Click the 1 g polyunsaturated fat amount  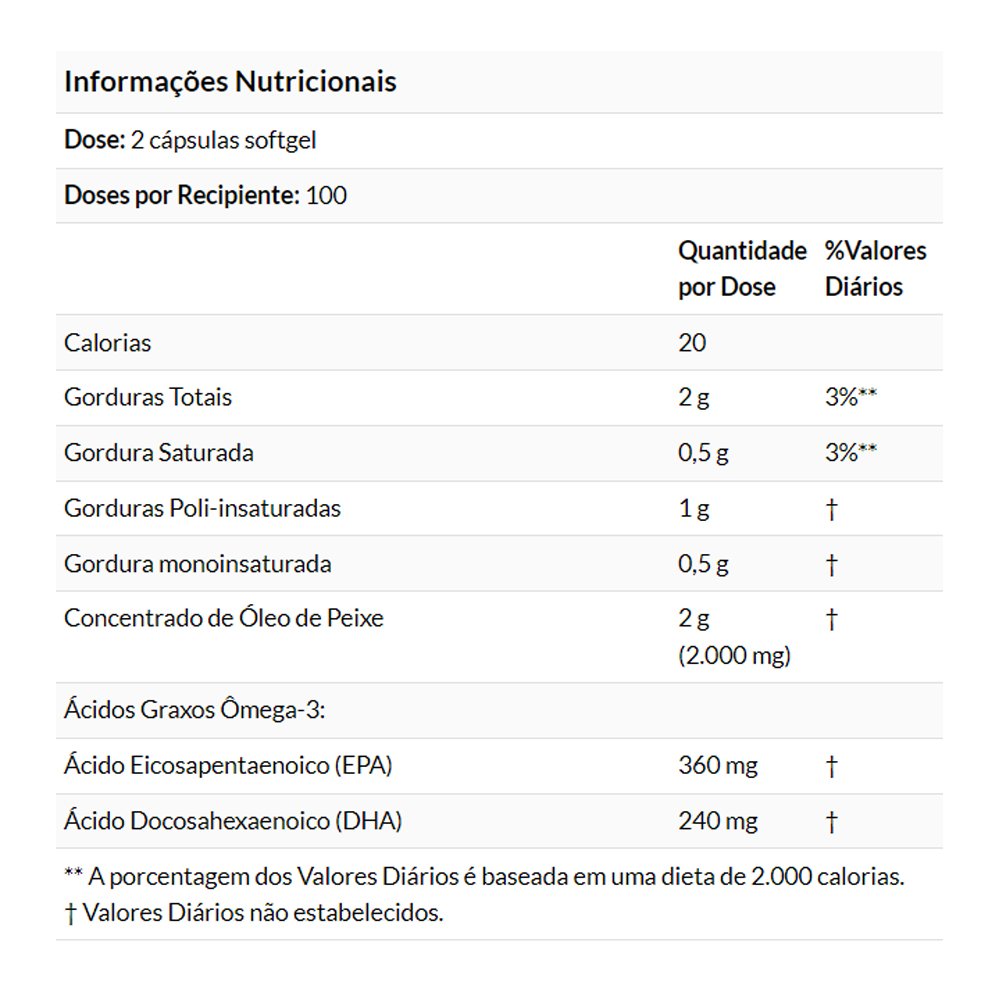tap(694, 508)
